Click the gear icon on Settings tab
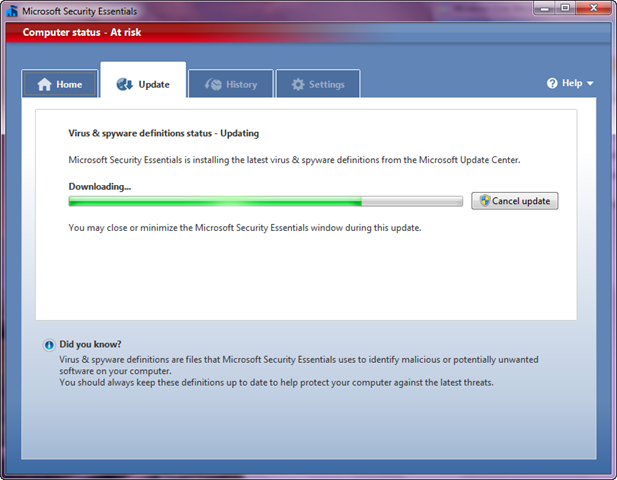The image size is (617, 480). click(298, 85)
